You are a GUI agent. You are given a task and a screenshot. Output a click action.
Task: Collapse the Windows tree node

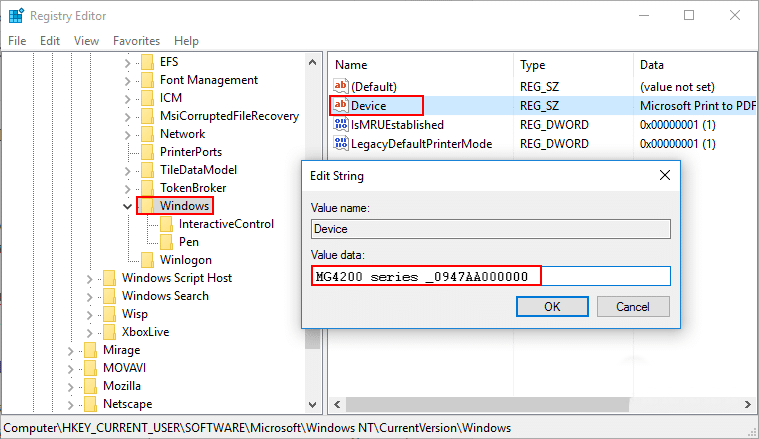(x=127, y=207)
